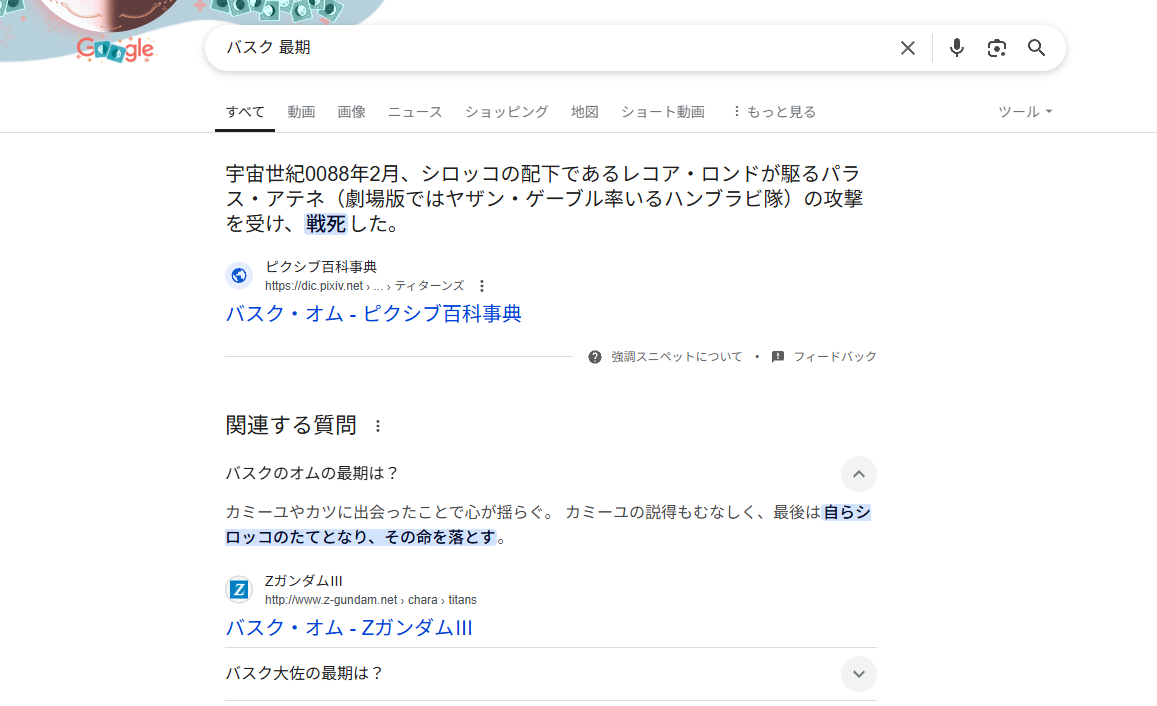Expand the バスク大佐の最期は？ question
Image resolution: width=1157 pixels, height=706 pixels.
859,674
